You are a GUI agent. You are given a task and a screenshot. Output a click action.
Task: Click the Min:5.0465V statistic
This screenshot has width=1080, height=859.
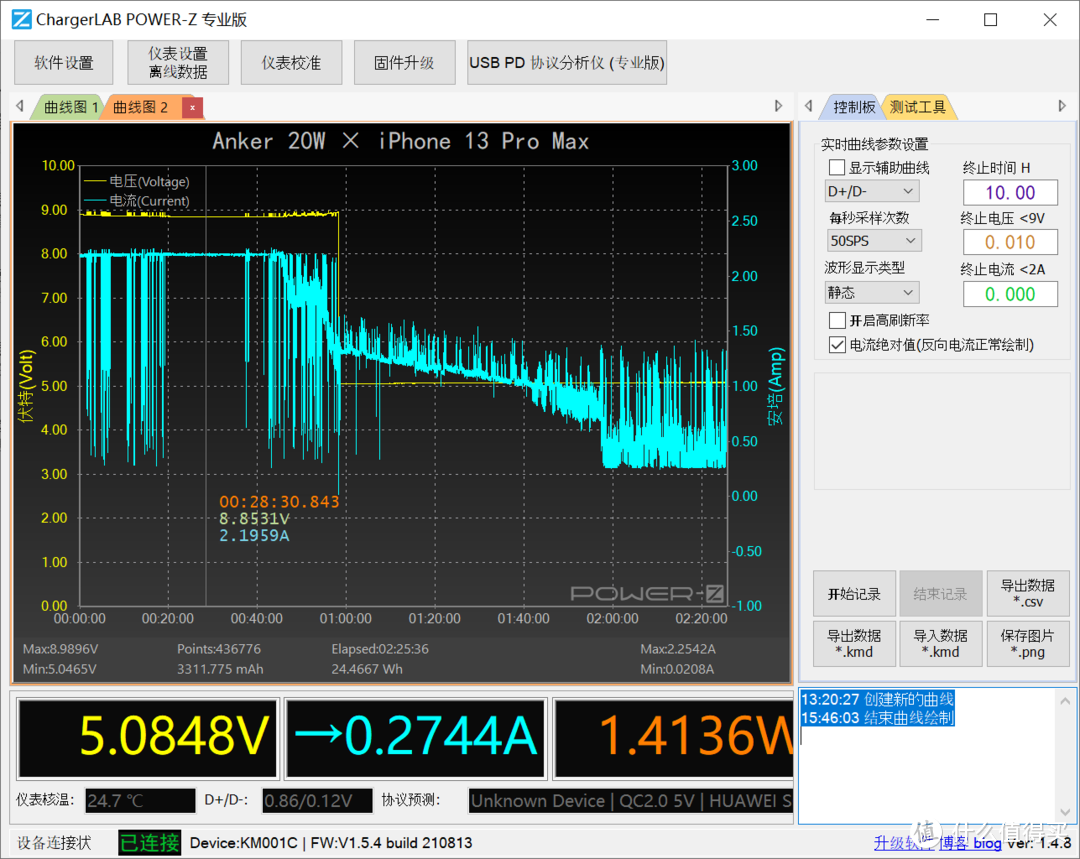59,669
